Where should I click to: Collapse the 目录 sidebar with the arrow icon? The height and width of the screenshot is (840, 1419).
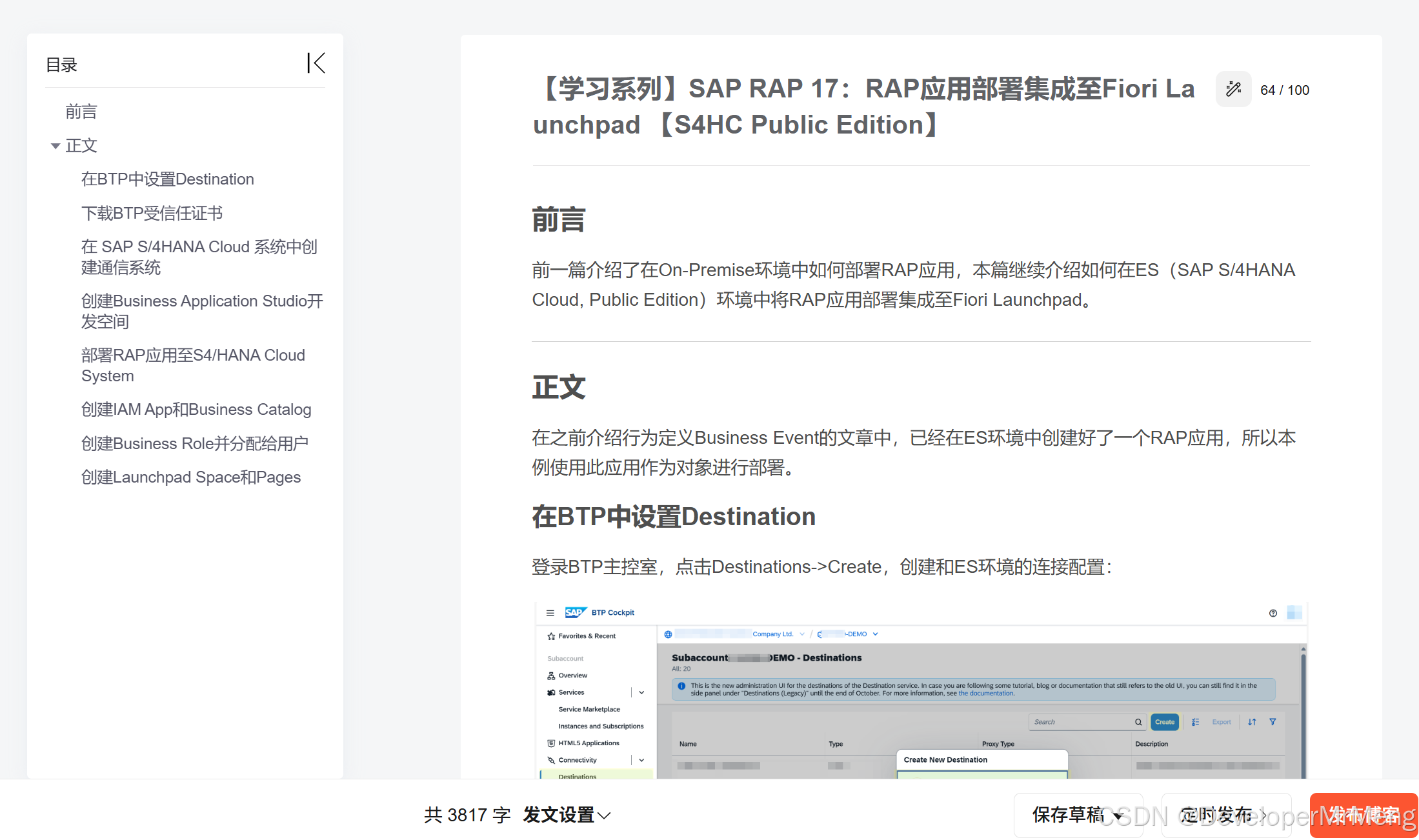tap(316, 63)
